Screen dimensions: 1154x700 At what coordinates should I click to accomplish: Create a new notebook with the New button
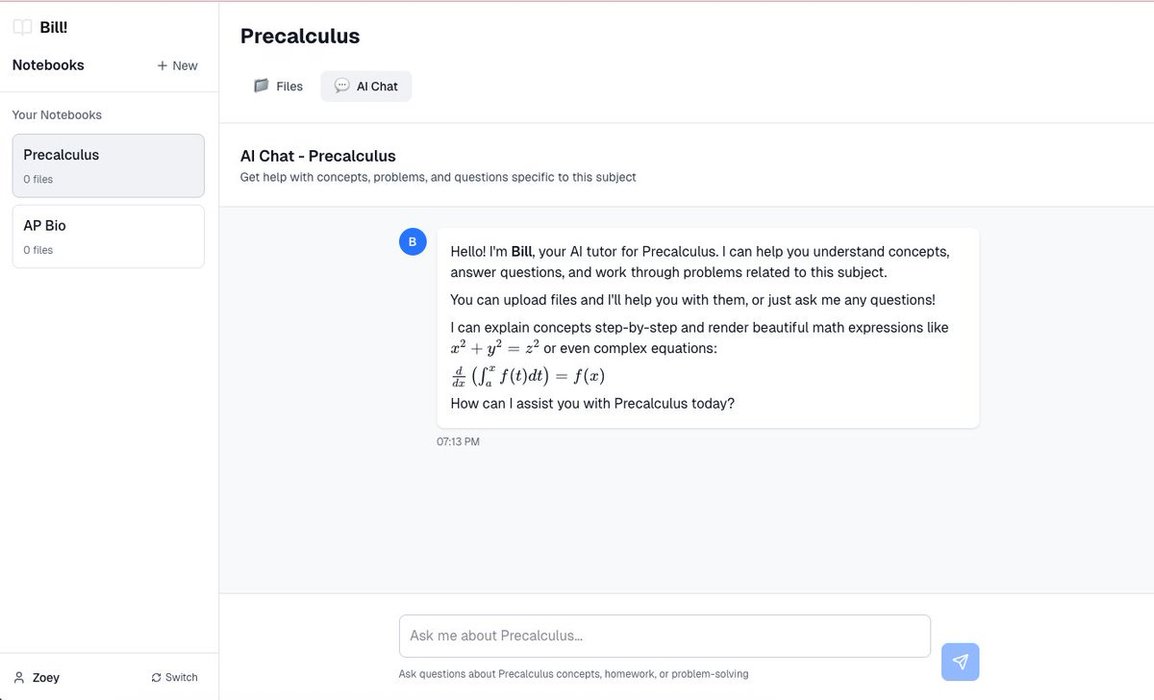coord(177,66)
